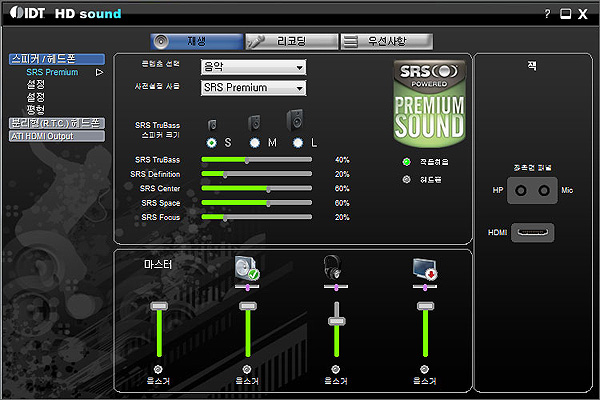Click the HP jack socket icon
The height and width of the screenshot is (400, 600).
520,190
